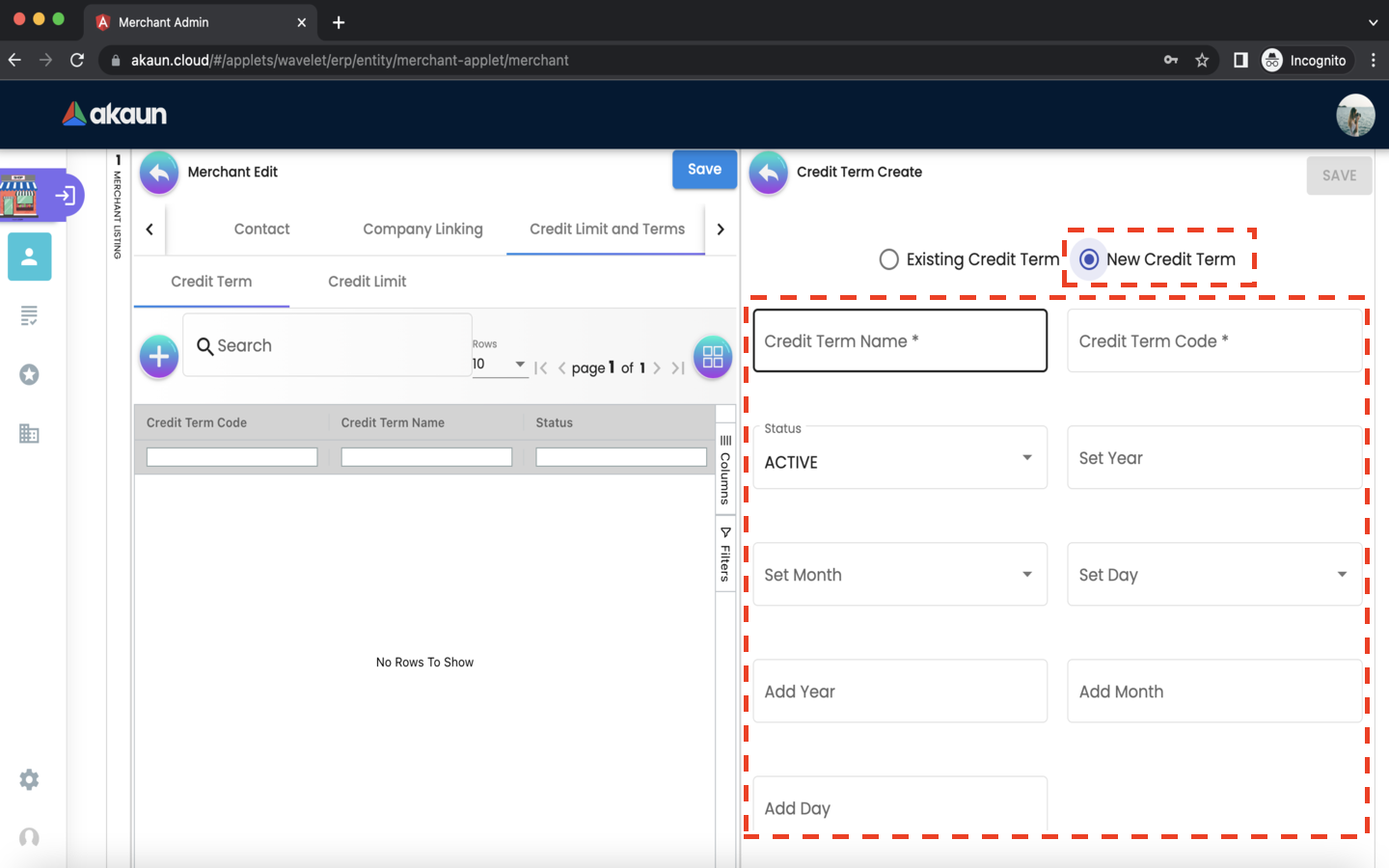Viewport: 1389px width, 868px height.
Task: Open the building icon in left sidebar
Action: pos(29,433)
